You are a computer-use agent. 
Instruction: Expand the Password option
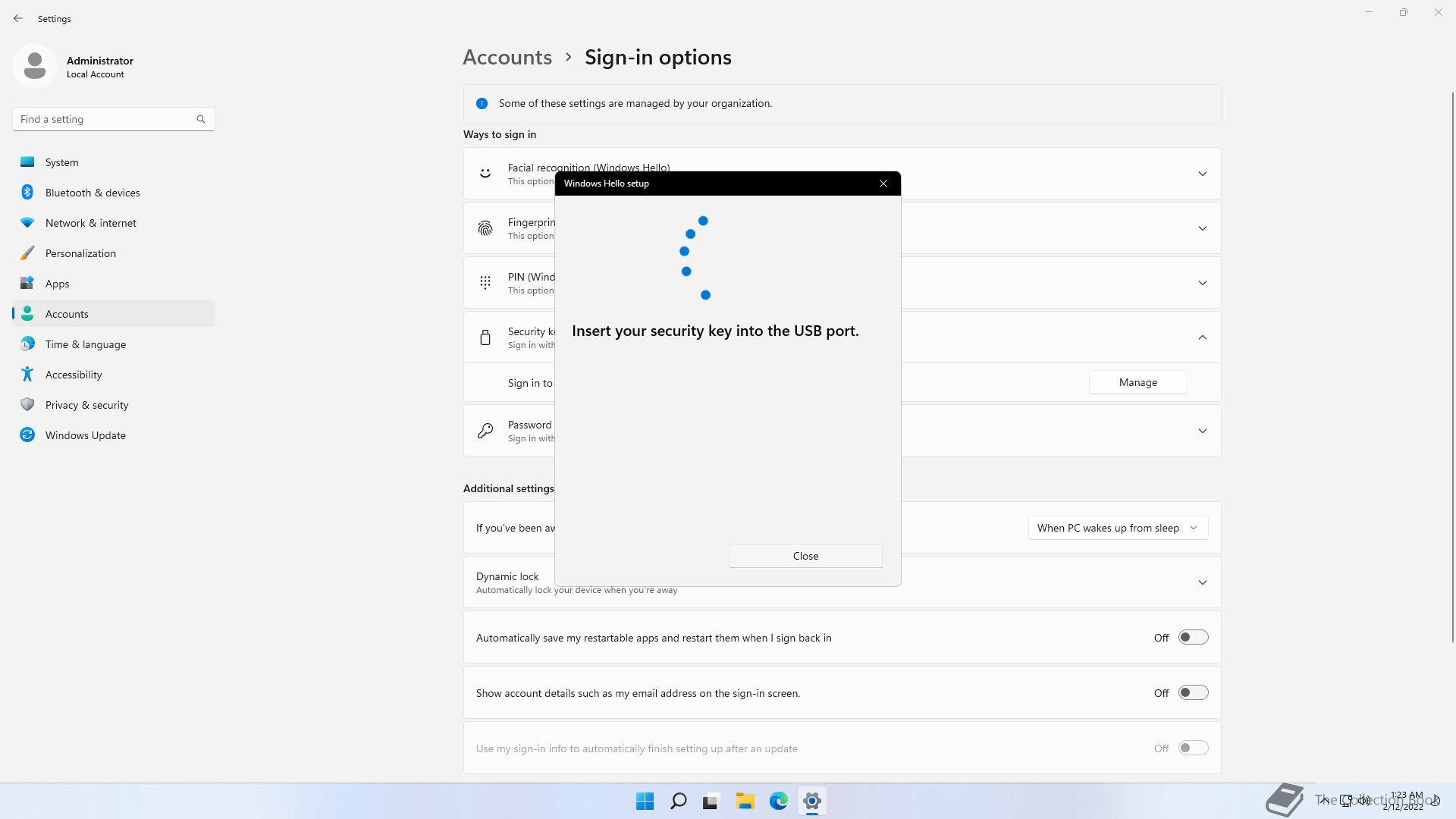(x=1203, y=431)
